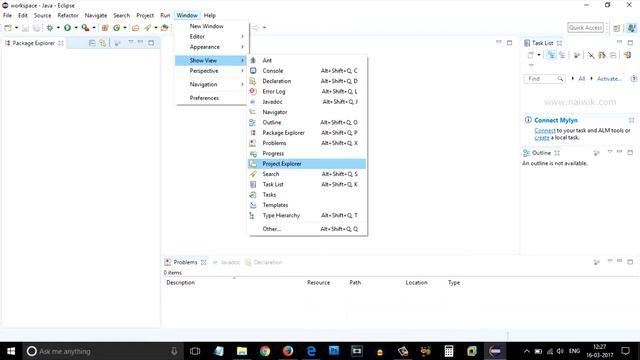
Task: Open the Navigation submenu
Action: click(x=211, y=84)
